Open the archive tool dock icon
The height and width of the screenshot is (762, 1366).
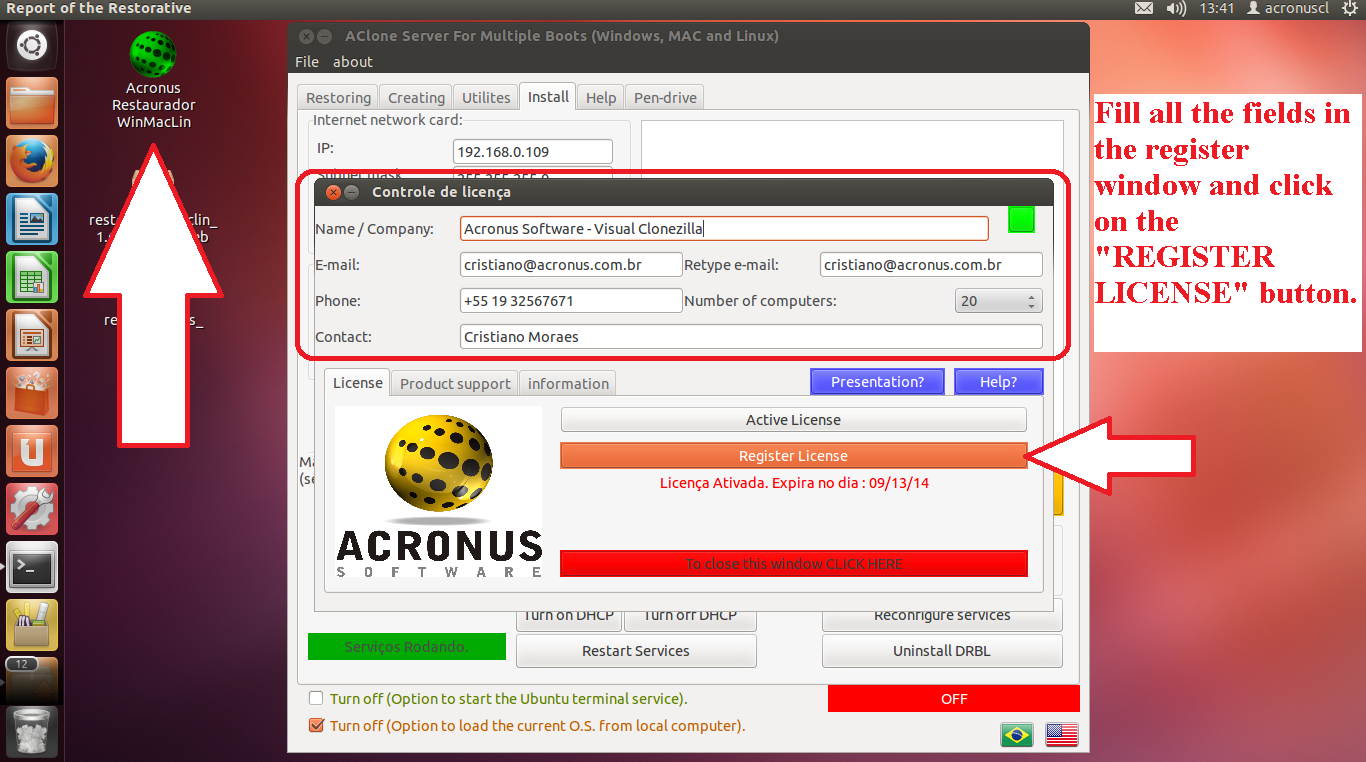[x=32, y=625]
